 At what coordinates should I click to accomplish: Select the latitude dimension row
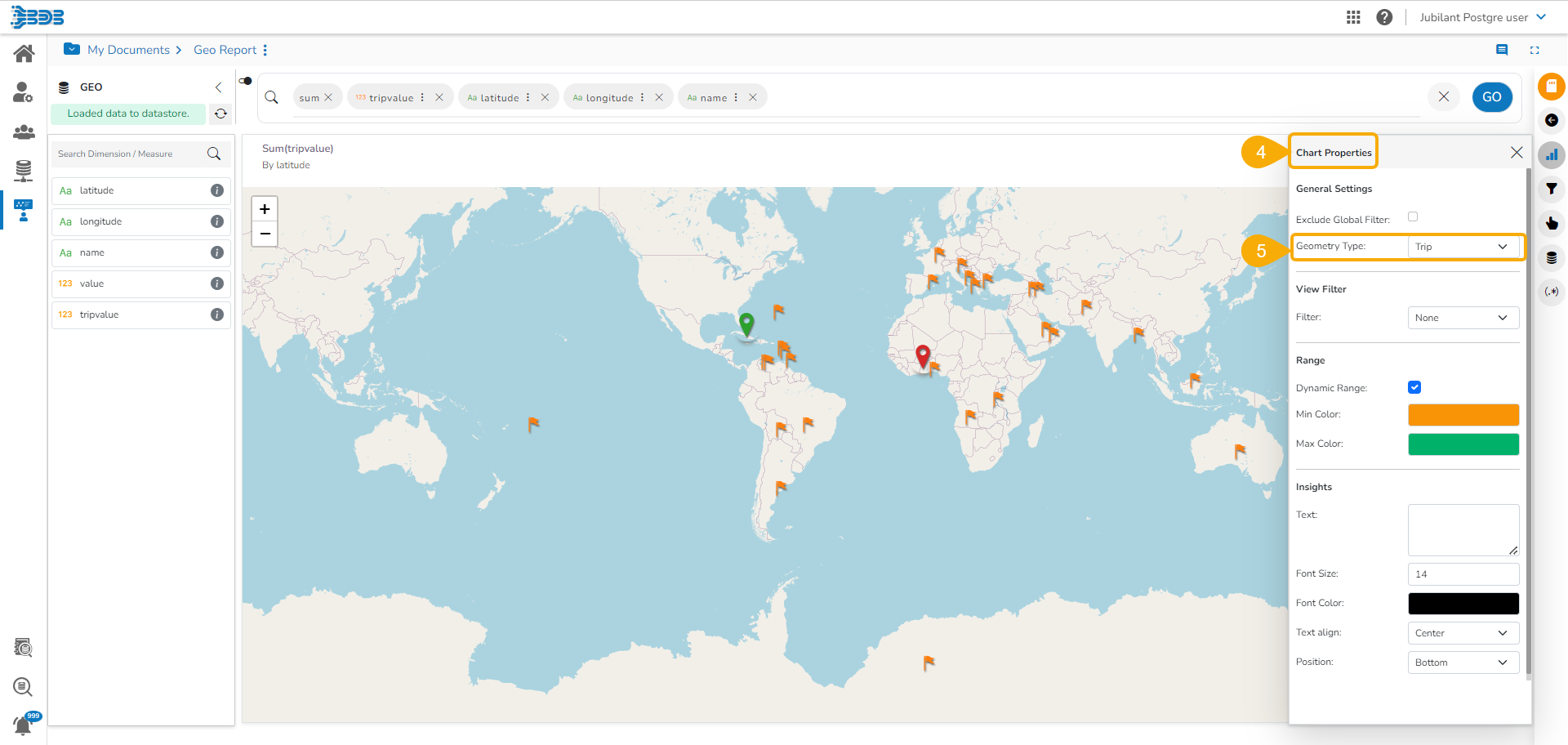(140, 190)
